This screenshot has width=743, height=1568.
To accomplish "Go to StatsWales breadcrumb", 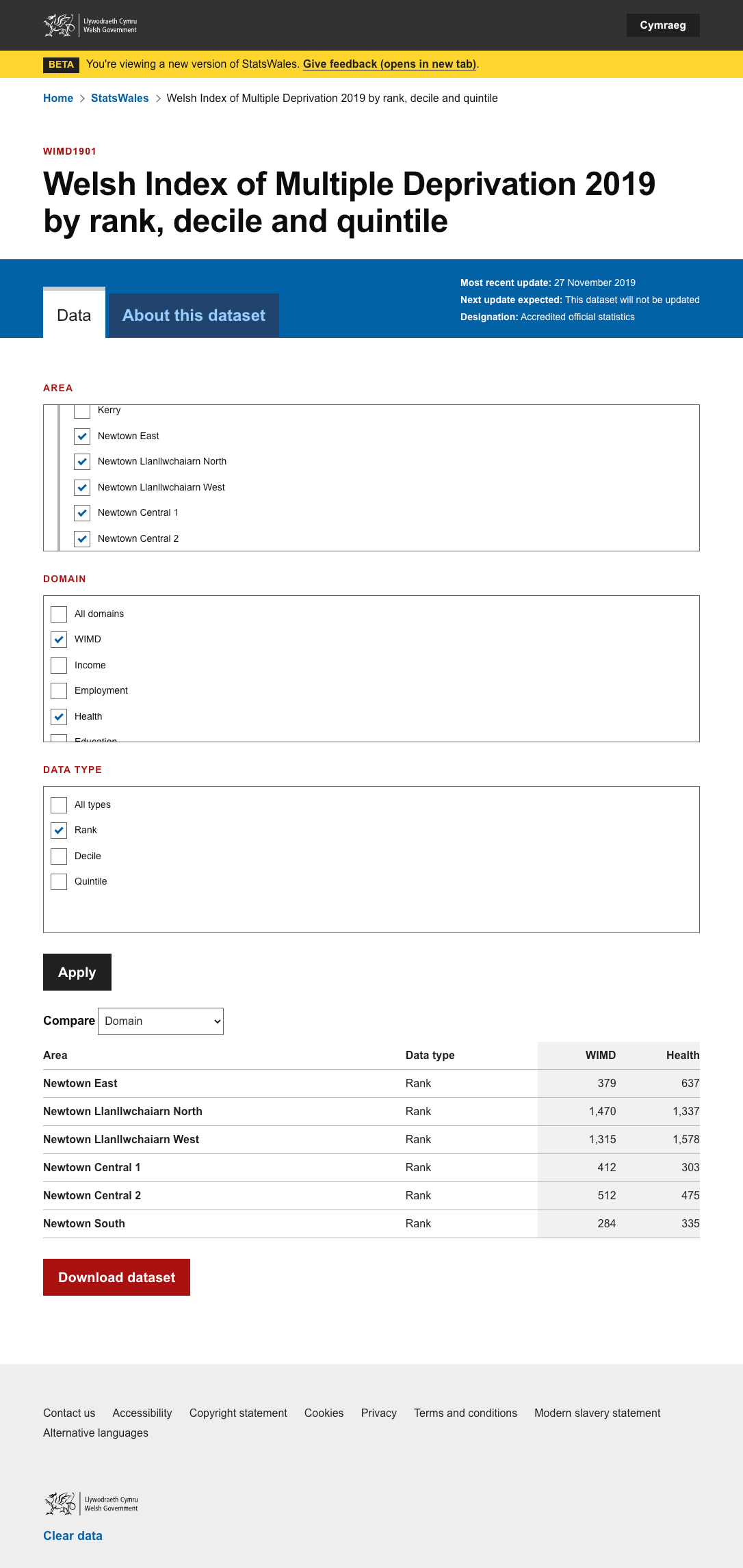I will pyautogui.click(x=120, y=98).
